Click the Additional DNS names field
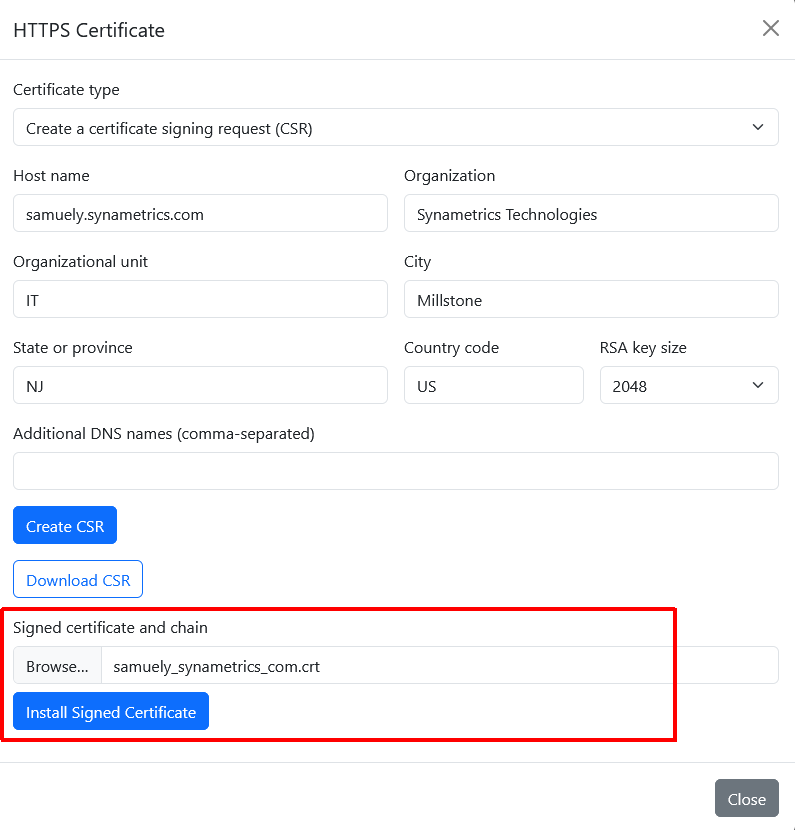This screenshot has height=830, width=795. (396, 471)
